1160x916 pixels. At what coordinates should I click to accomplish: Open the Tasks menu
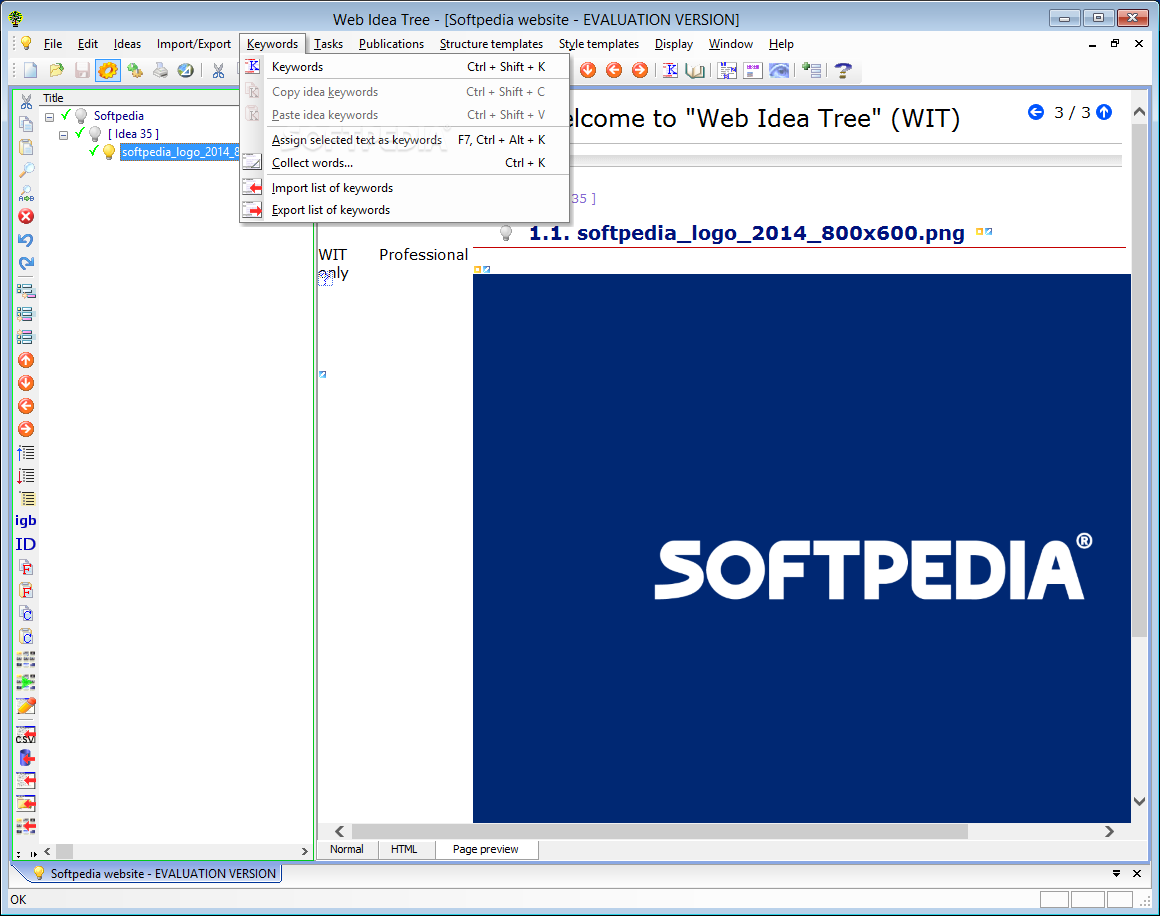point(328,44)
